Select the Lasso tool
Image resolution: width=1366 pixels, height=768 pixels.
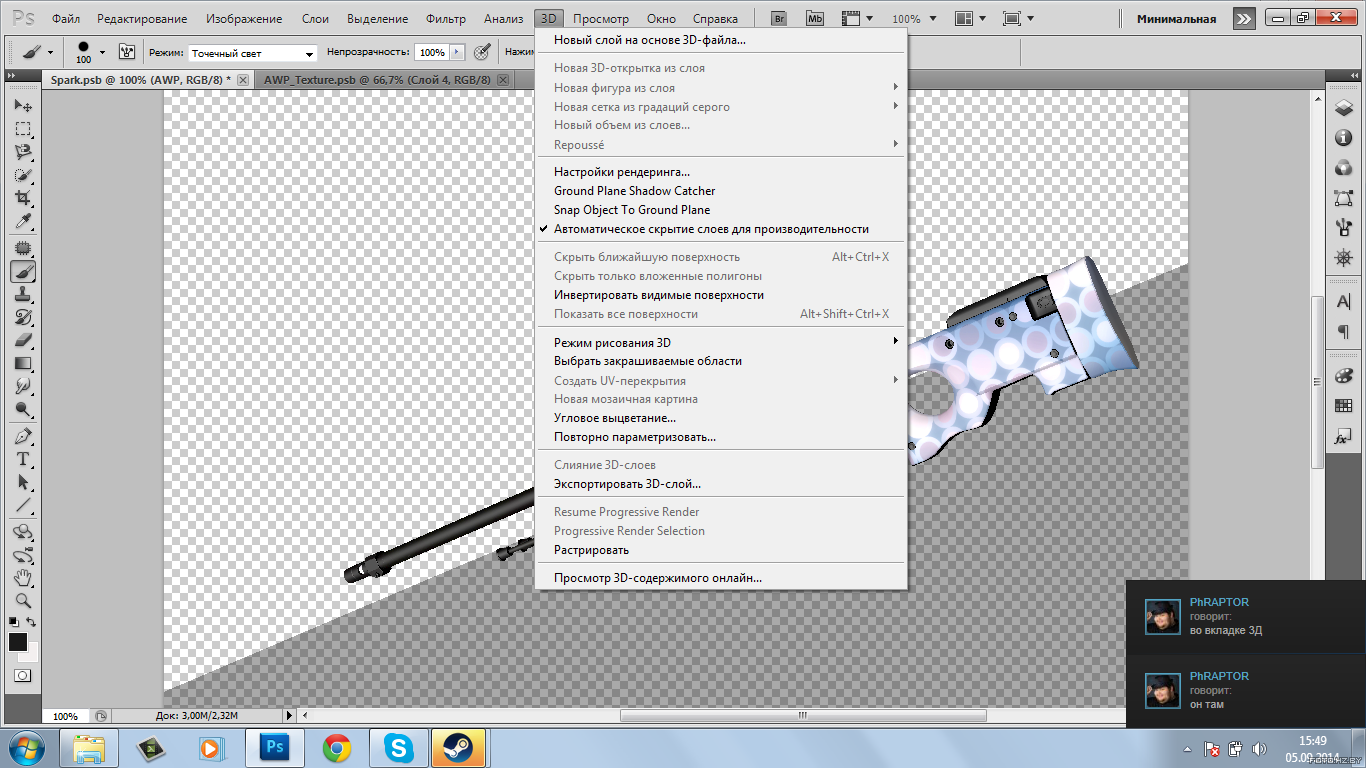tap(23, 152)
